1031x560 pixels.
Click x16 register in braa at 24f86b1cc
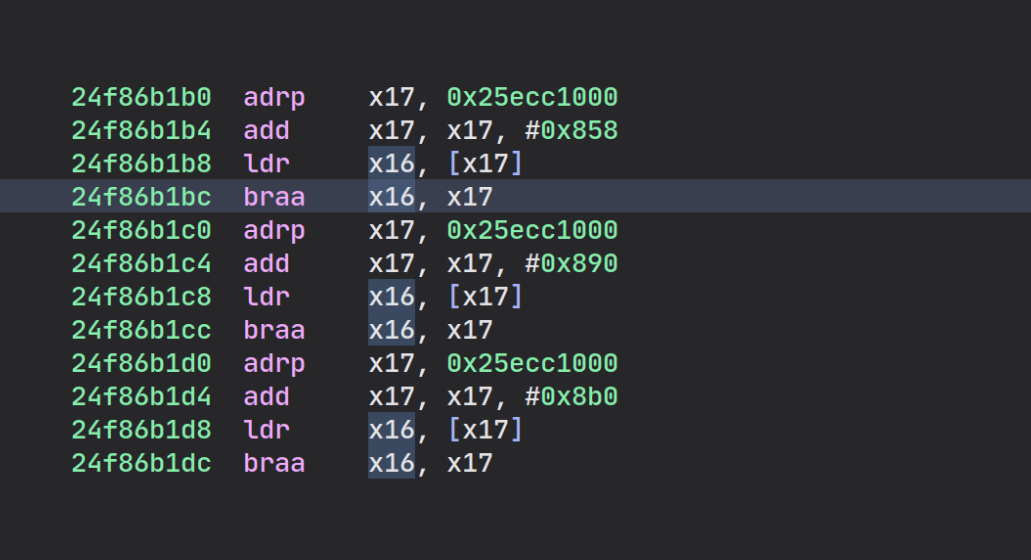point(392,330)
